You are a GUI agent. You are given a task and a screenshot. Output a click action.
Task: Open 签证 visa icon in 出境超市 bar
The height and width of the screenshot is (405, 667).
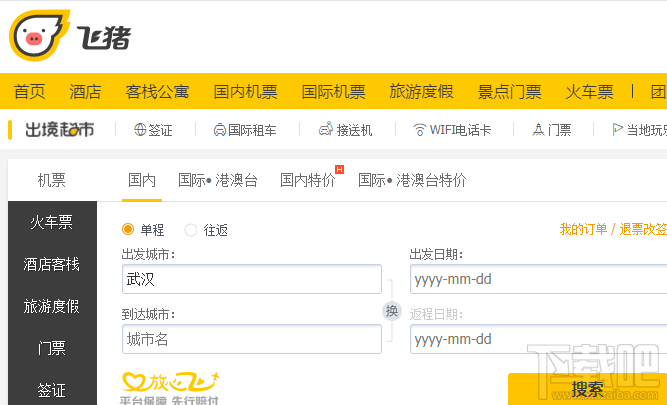click(140, 129)
